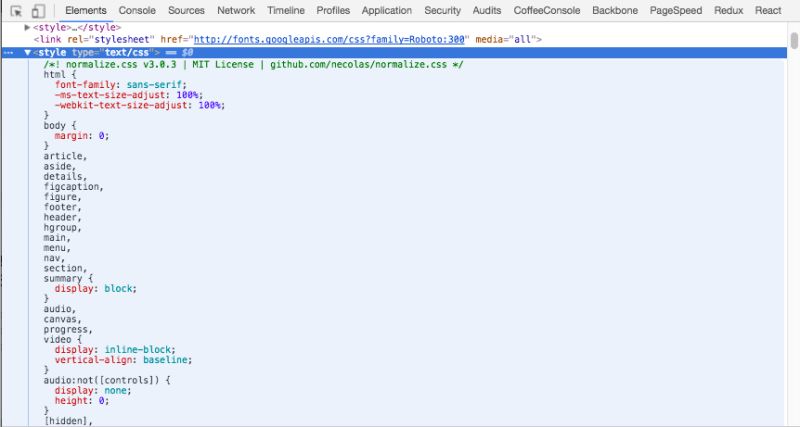Screen dimensions: 800x427
Task: Open the Timeline tab
Action: click(286, 10)
